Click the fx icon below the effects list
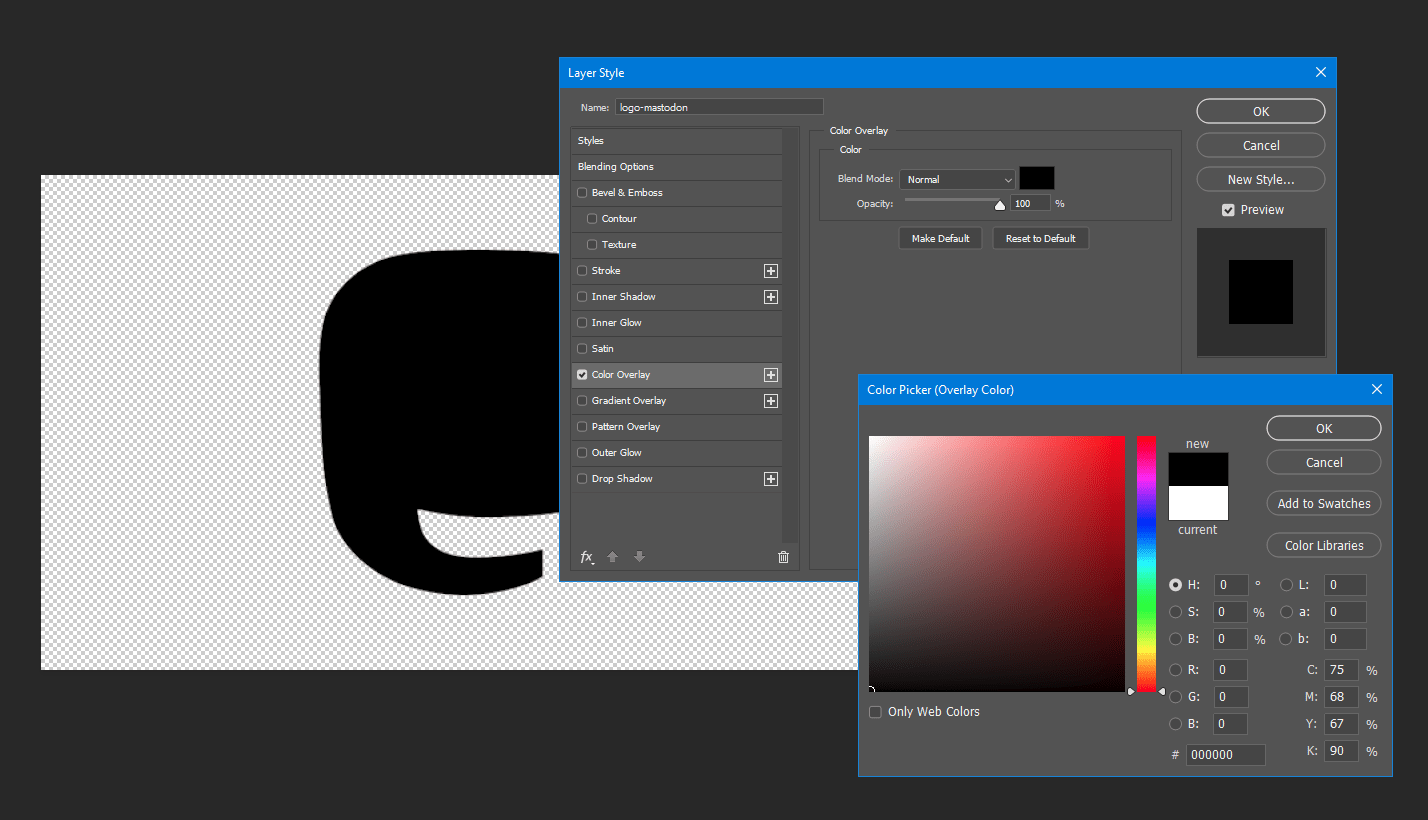1428x820 pixels. coord(585,557)
